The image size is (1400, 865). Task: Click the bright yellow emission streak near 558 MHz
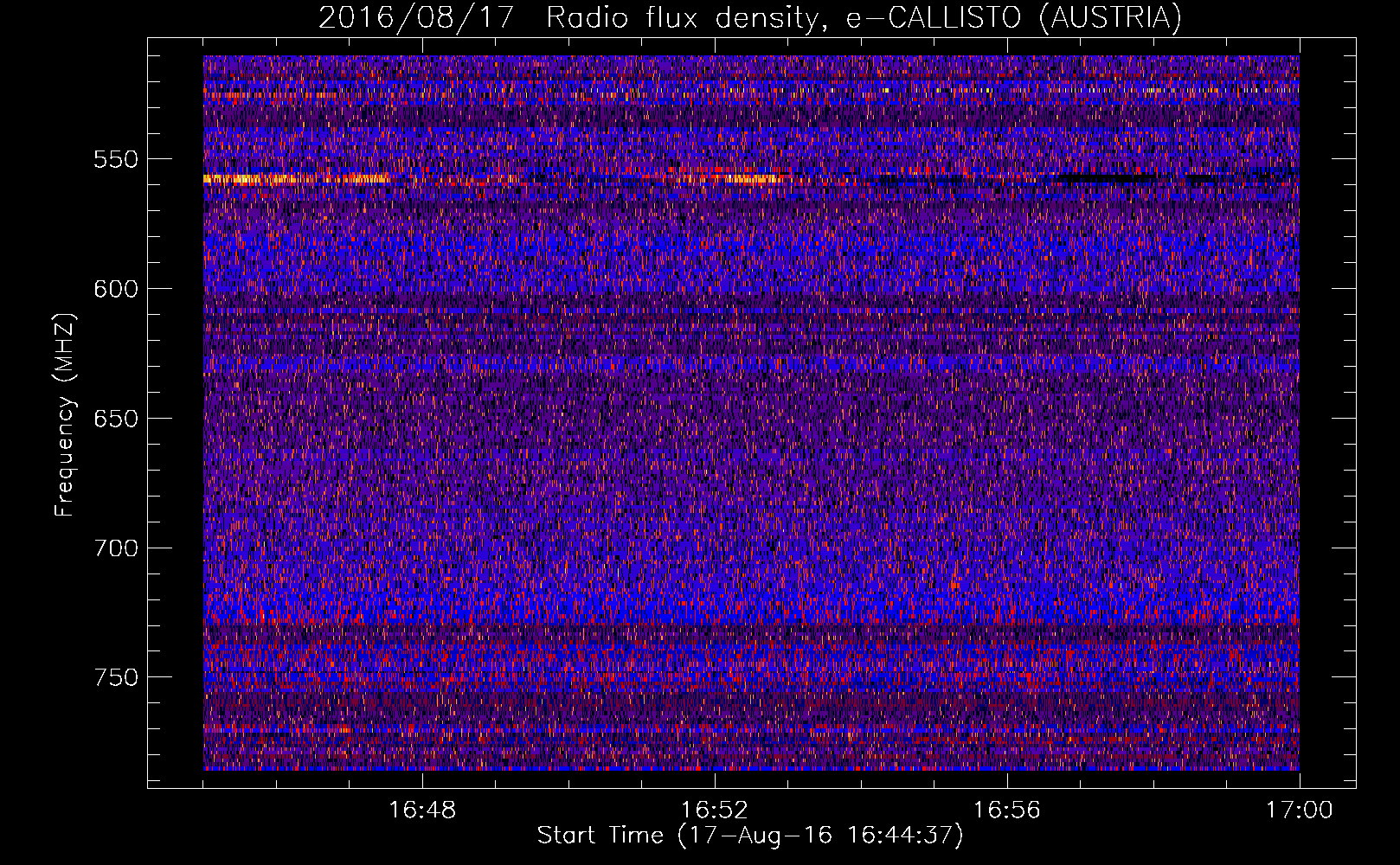point(296,179)
